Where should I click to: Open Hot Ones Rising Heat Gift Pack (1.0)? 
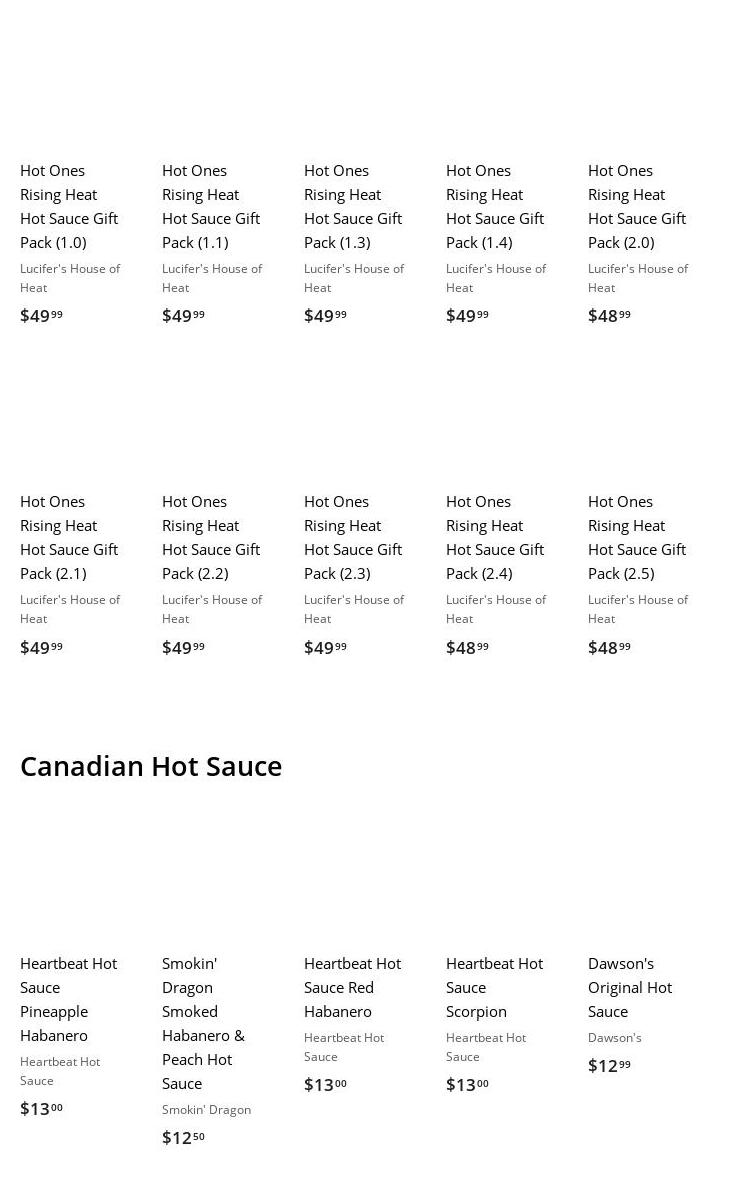pyautogui.click(x=69, y=206)
